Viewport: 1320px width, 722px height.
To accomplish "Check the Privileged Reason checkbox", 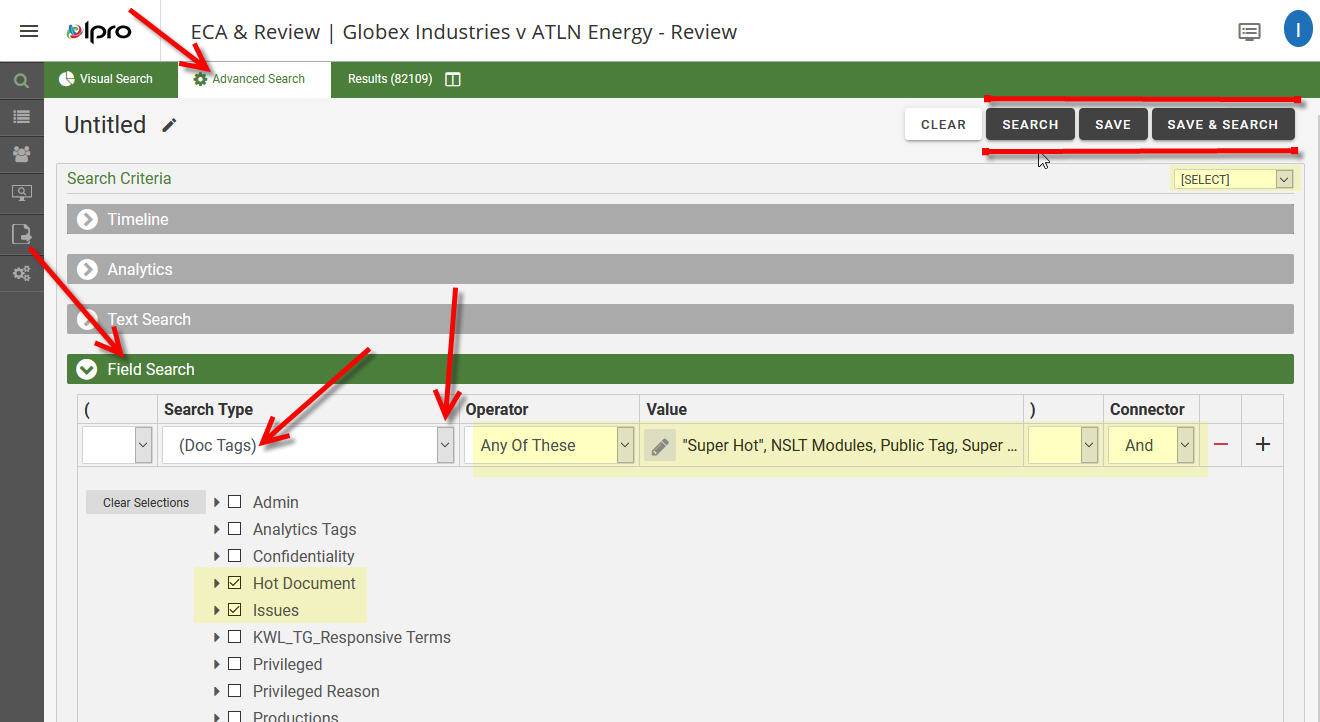I will pyautogui.click(x=234, y=691).
